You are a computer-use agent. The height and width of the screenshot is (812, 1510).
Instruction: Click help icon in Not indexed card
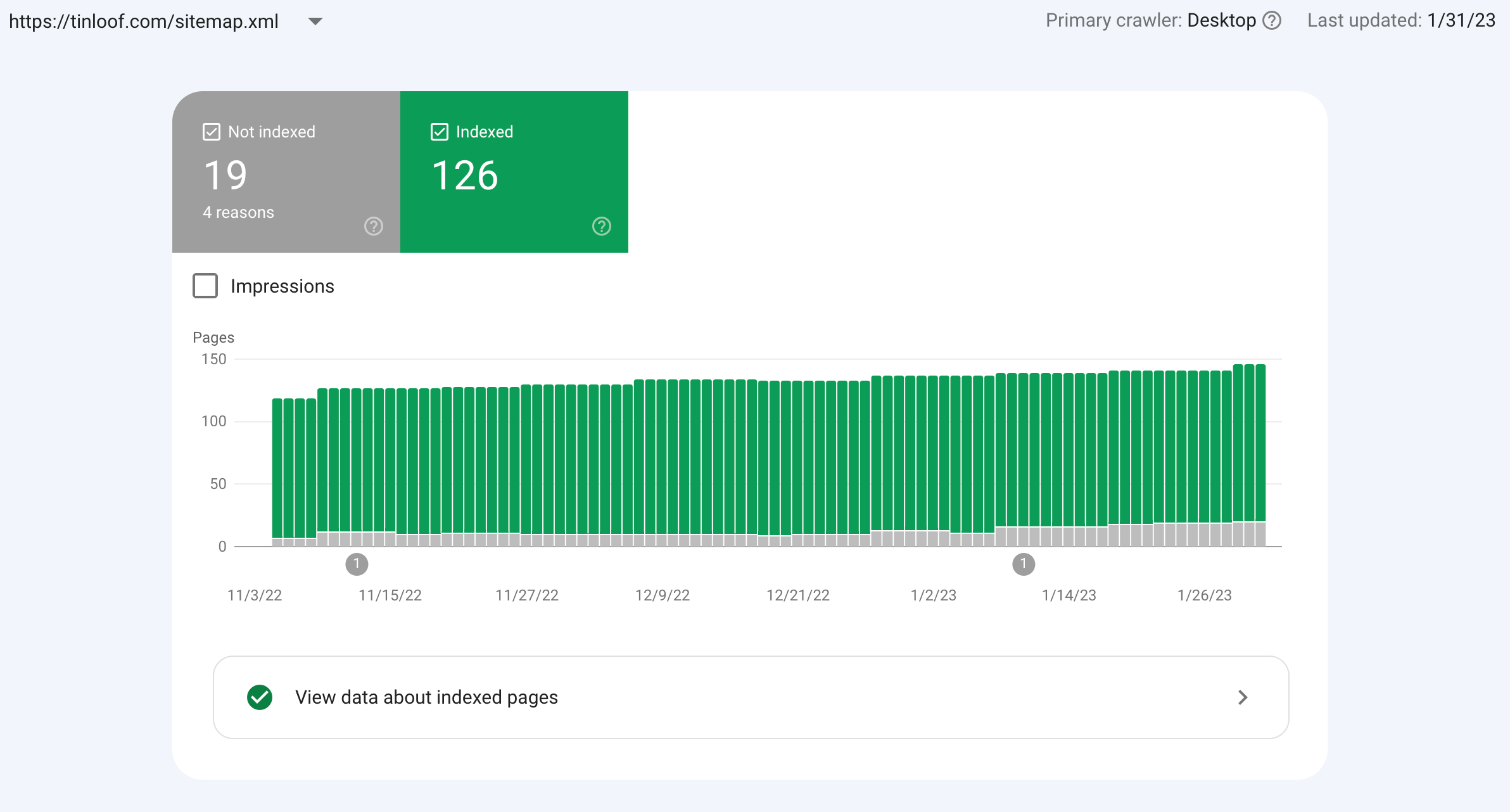374,226
